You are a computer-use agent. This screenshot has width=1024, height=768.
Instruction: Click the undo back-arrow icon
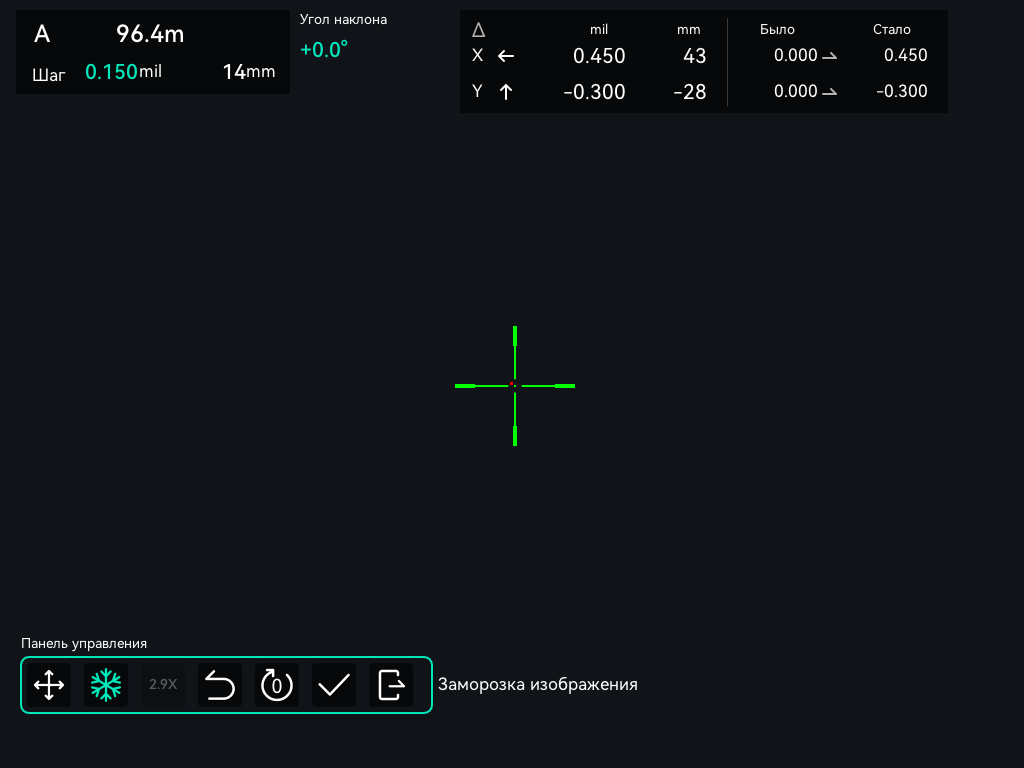click(220, 685)
